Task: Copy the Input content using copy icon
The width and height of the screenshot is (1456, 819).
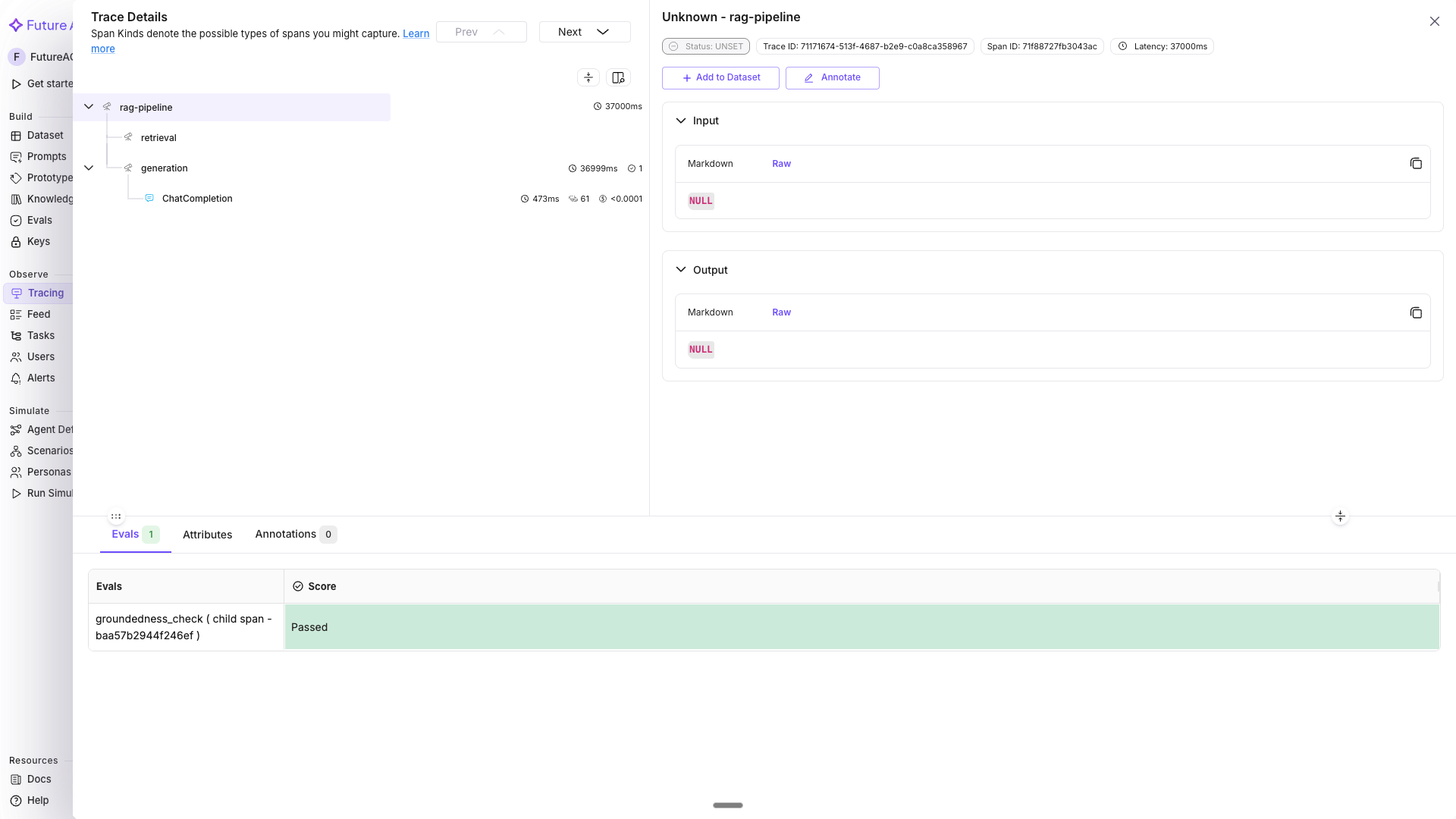Action: coord(1417,163)
